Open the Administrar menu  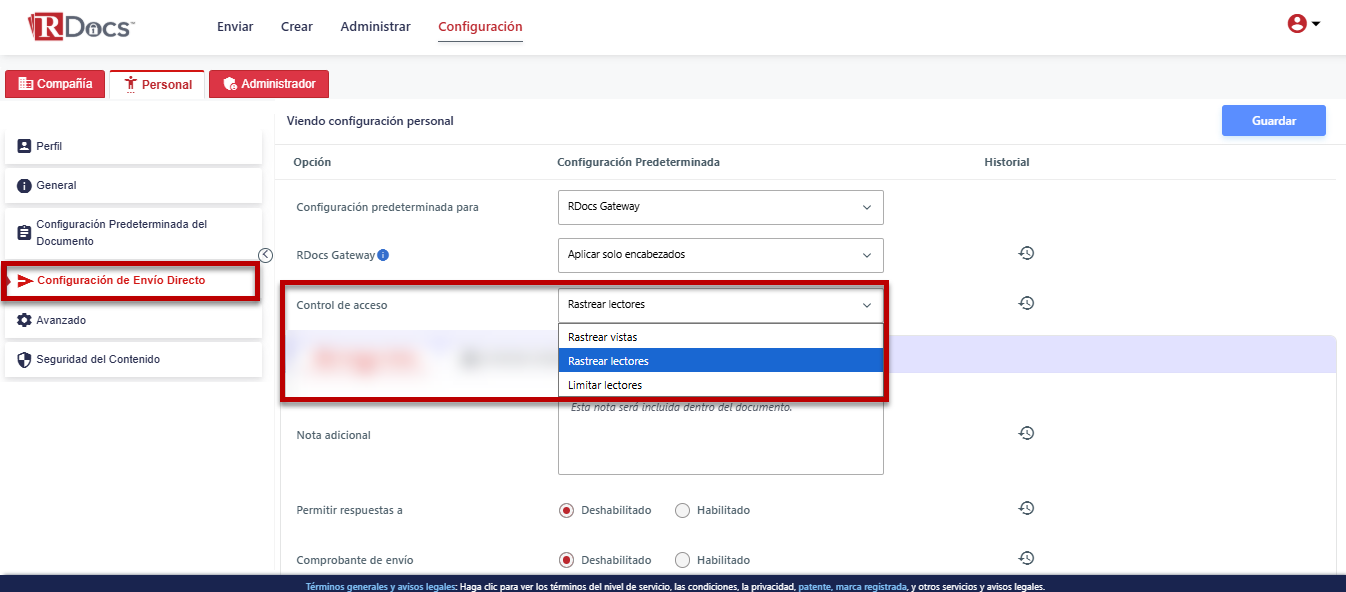point(375,27)
